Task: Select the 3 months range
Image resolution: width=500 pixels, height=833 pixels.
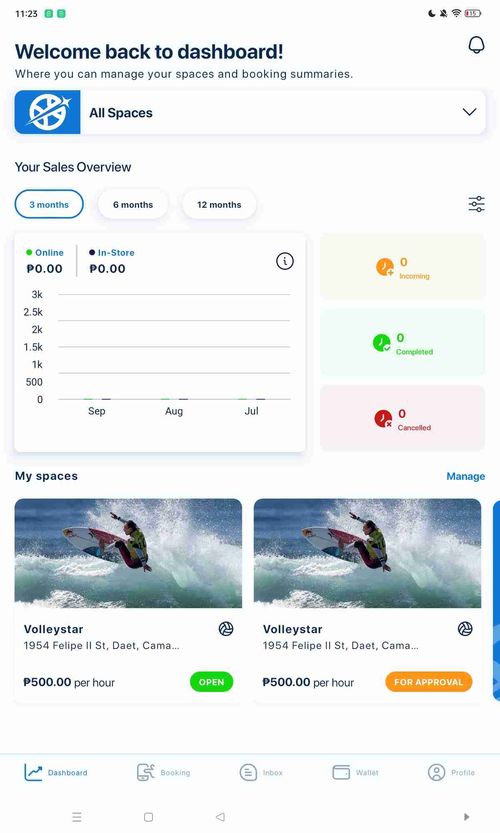Action: click(49, 205)
